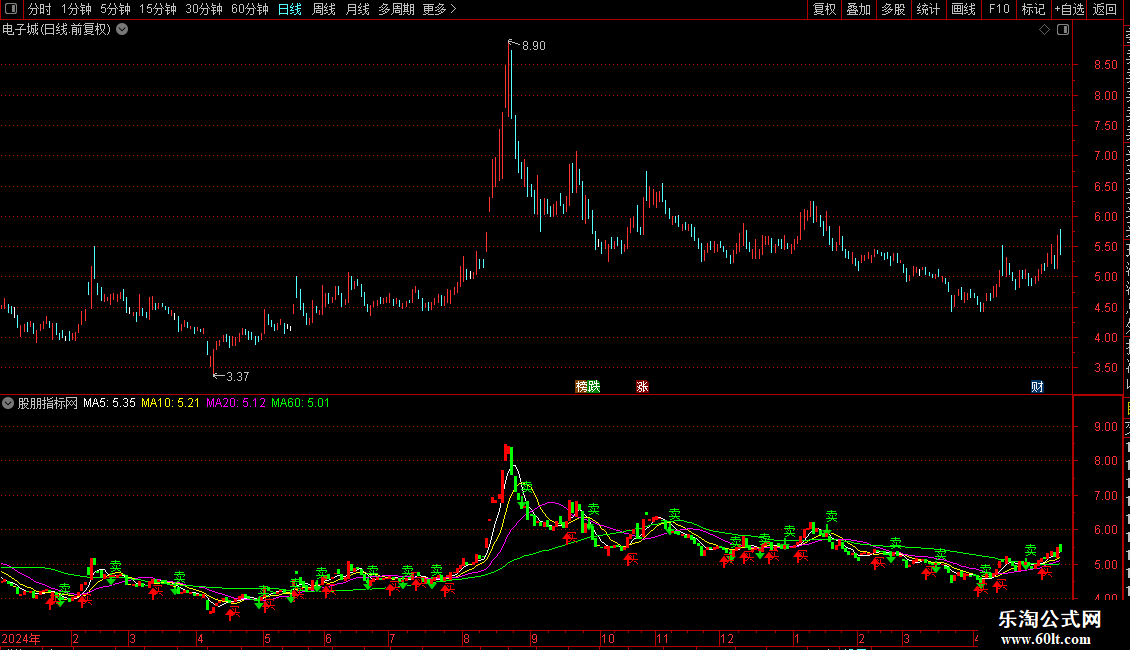Add stock via +自选 button
The height and width of the screenshot is (650, 1130).
coord(1069,9)
